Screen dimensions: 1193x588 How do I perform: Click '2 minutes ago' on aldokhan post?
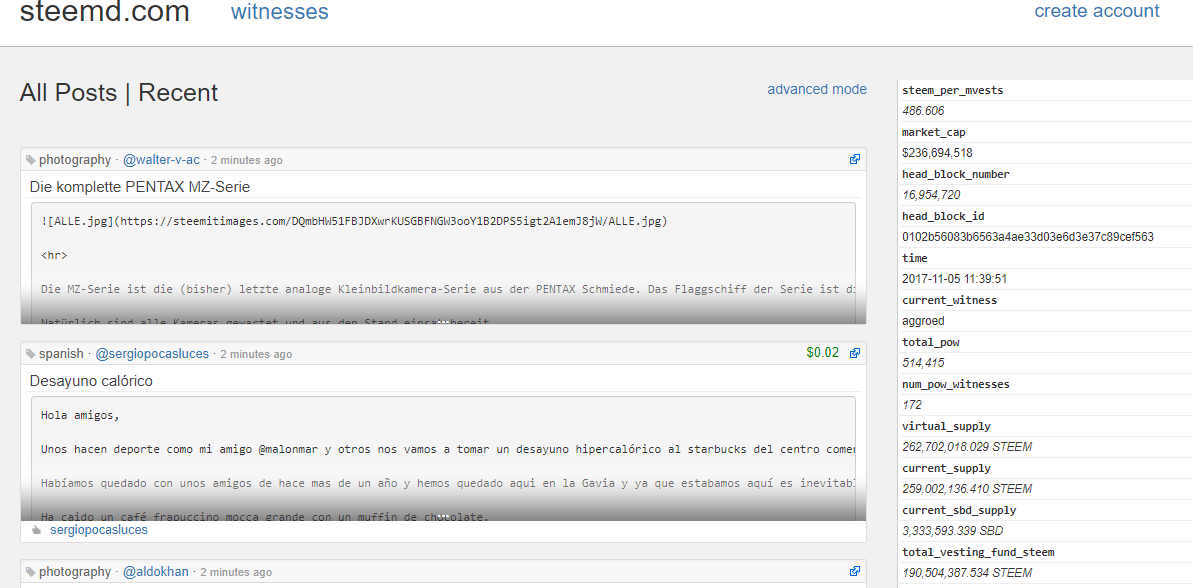pos(236,572)
